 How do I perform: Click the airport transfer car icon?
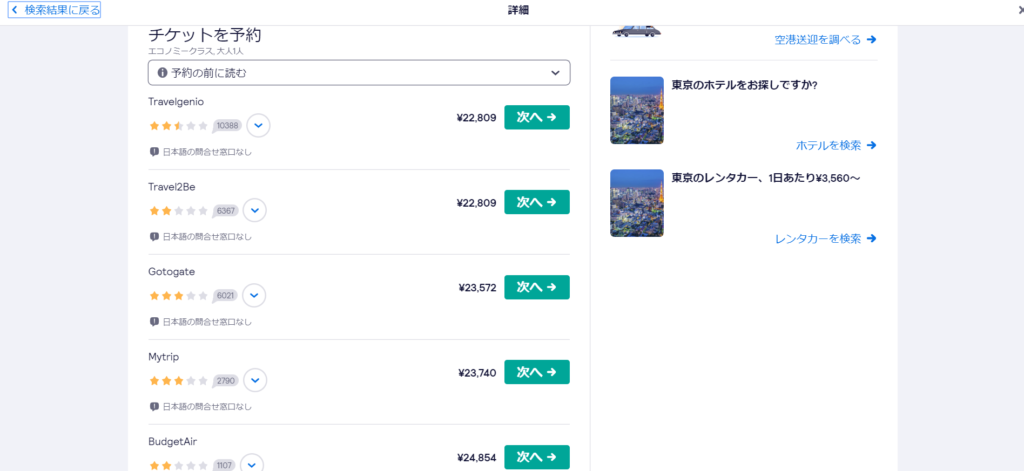(636, 31)
